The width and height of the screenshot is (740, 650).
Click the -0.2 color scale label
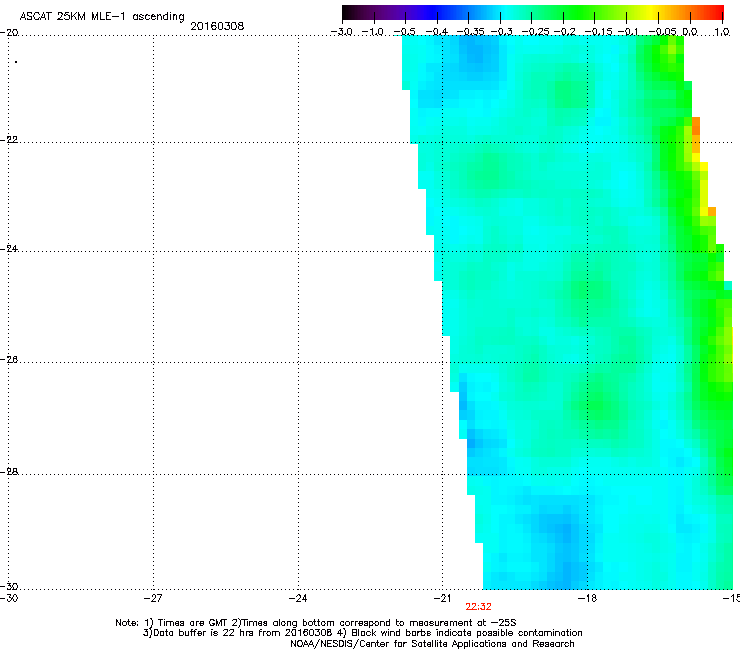(x=565, y=32)
